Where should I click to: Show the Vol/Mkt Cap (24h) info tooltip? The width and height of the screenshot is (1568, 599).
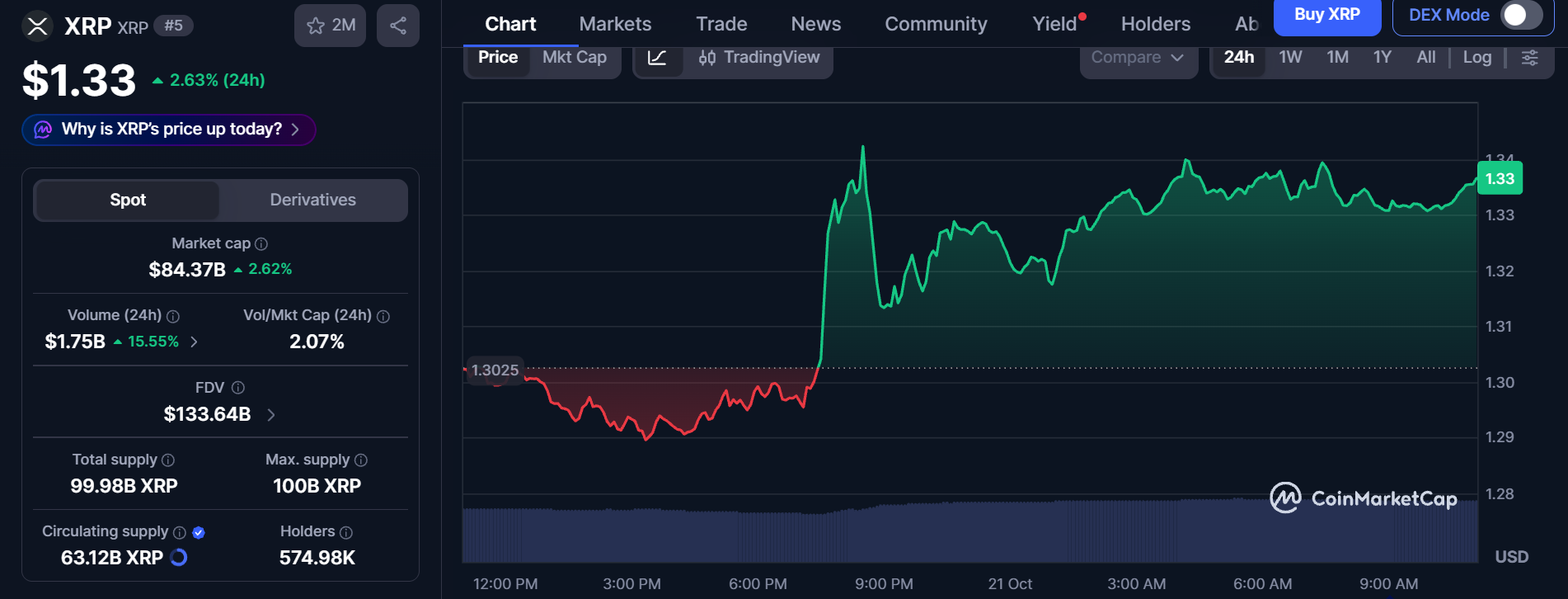(383, 316)
